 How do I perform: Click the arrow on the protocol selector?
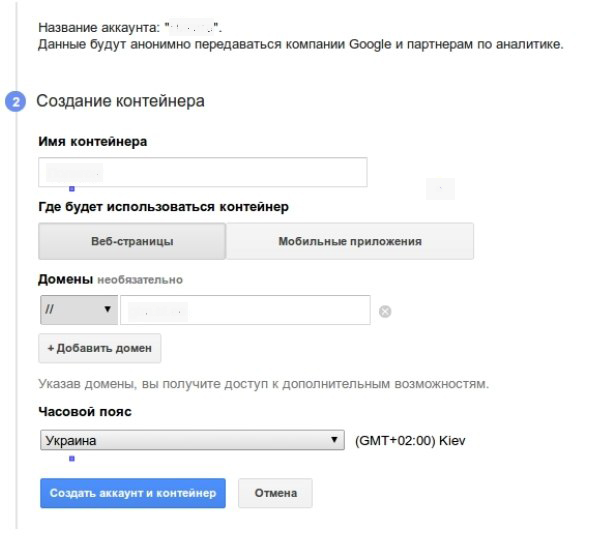(x=108, y=309)
